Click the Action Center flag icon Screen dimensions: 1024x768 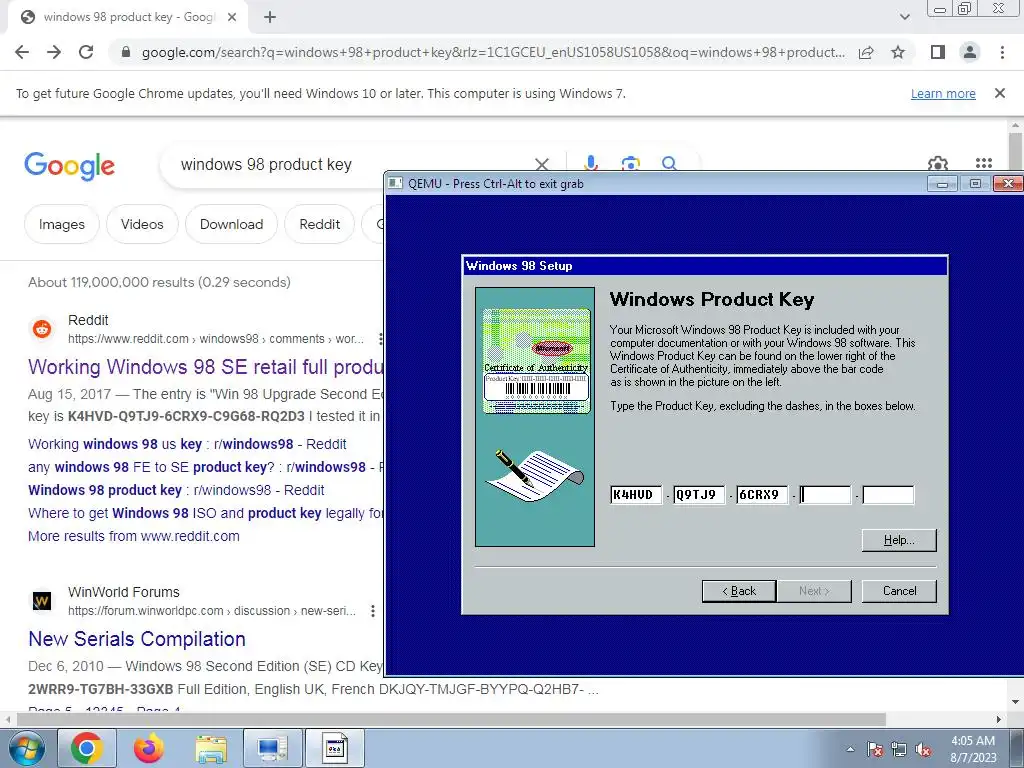tap(875, 749)
